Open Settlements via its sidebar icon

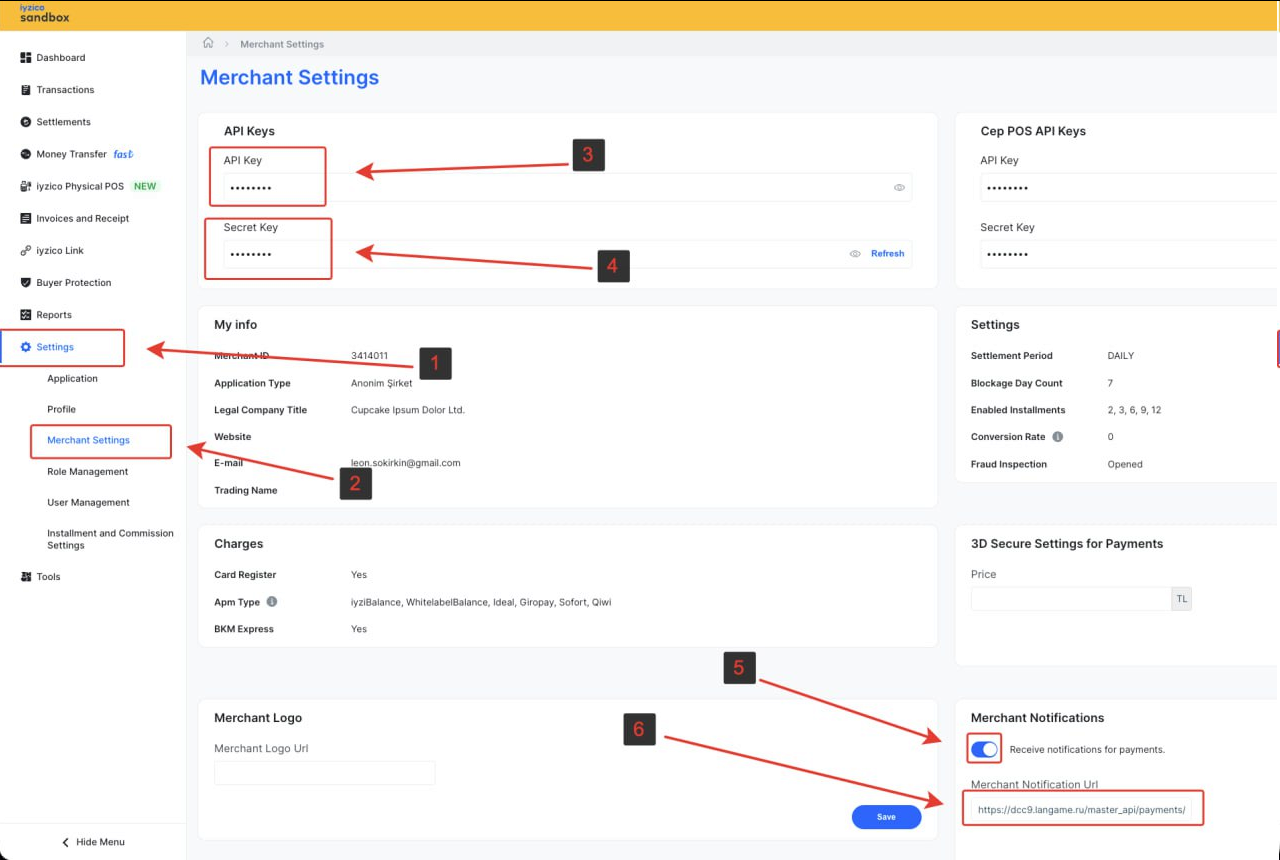pyautogui.click(x=26, y=122)
